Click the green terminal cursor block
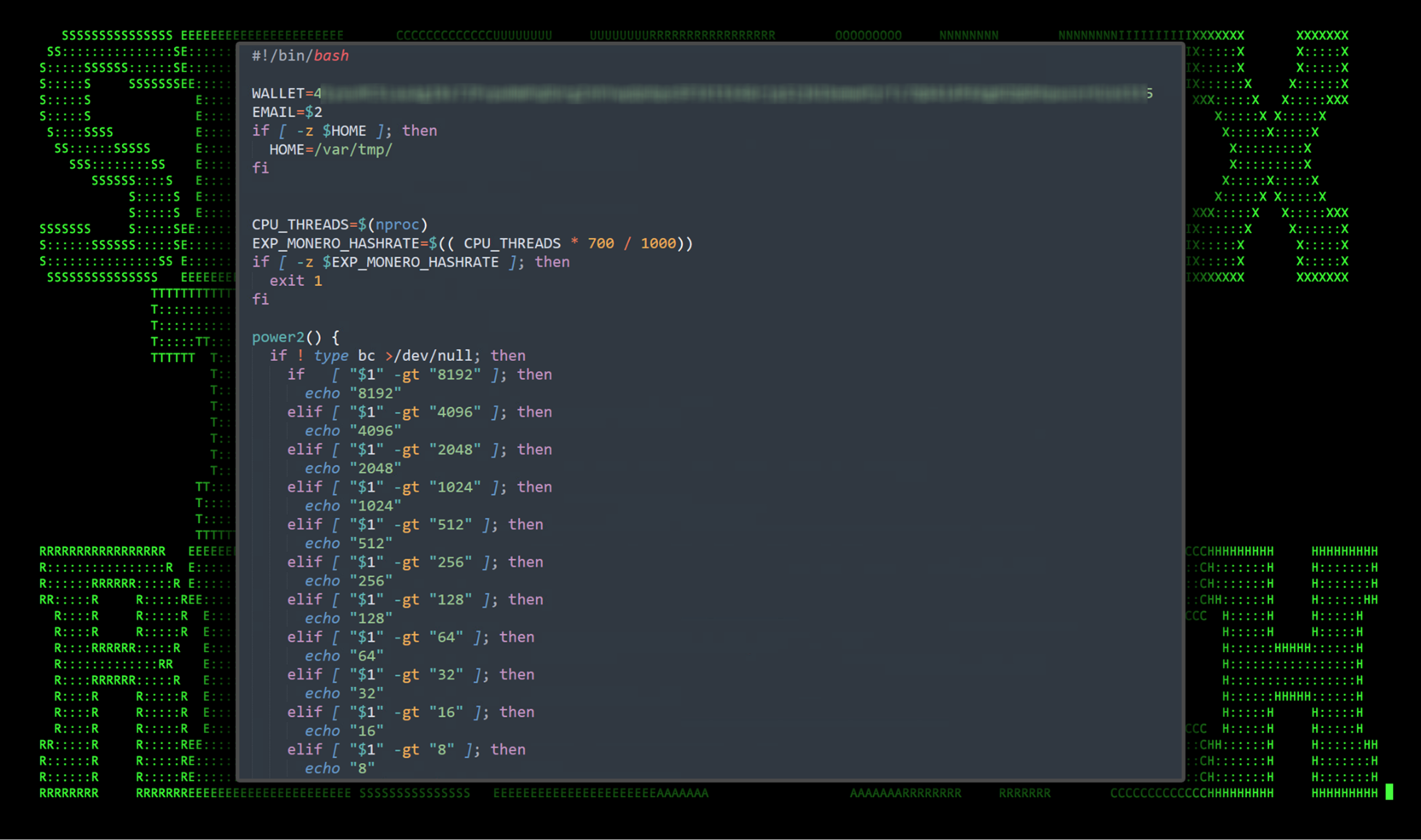This screenshot has width=1421, height=840. 1389,792
